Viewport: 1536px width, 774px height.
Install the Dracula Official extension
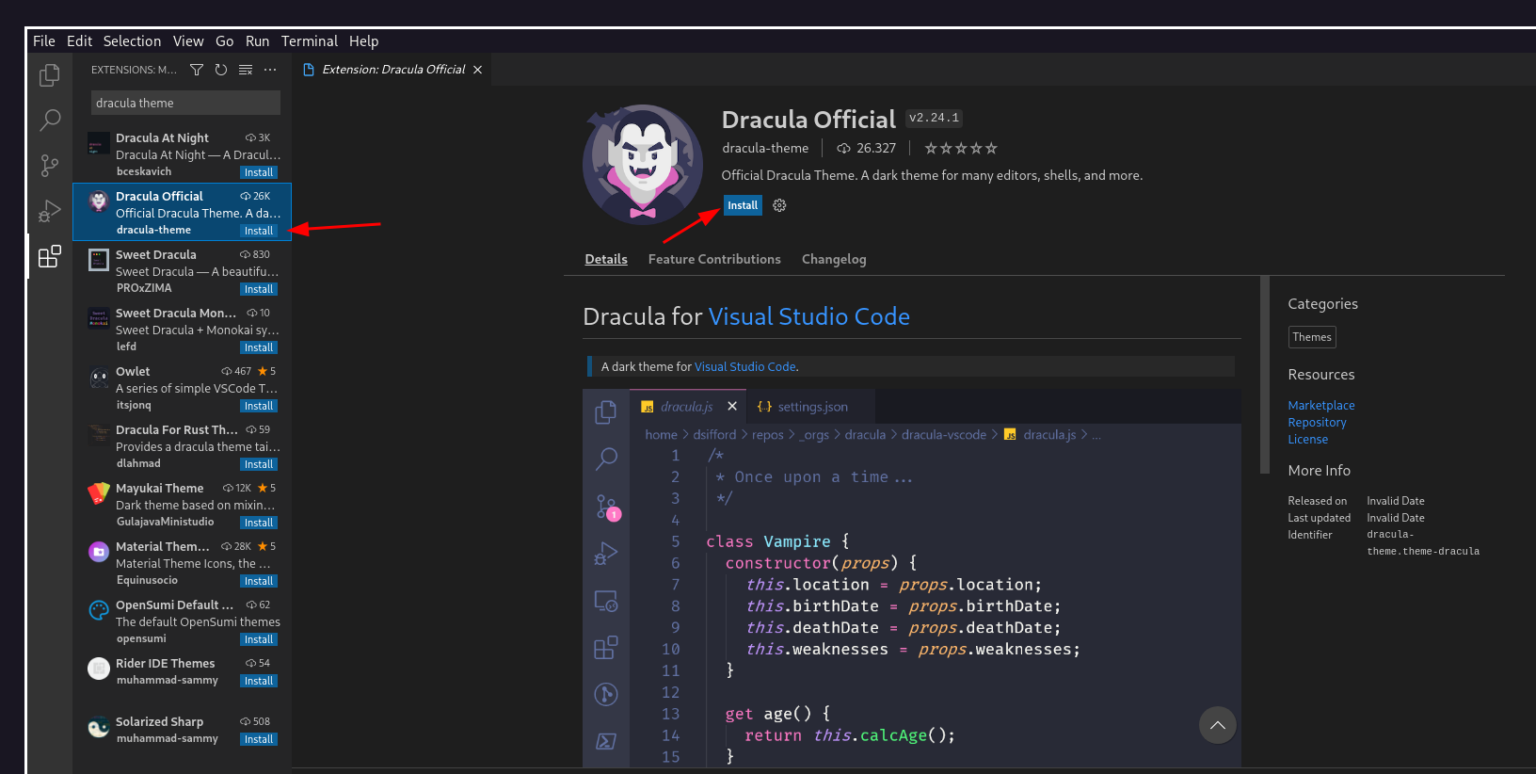pos(742,204)
